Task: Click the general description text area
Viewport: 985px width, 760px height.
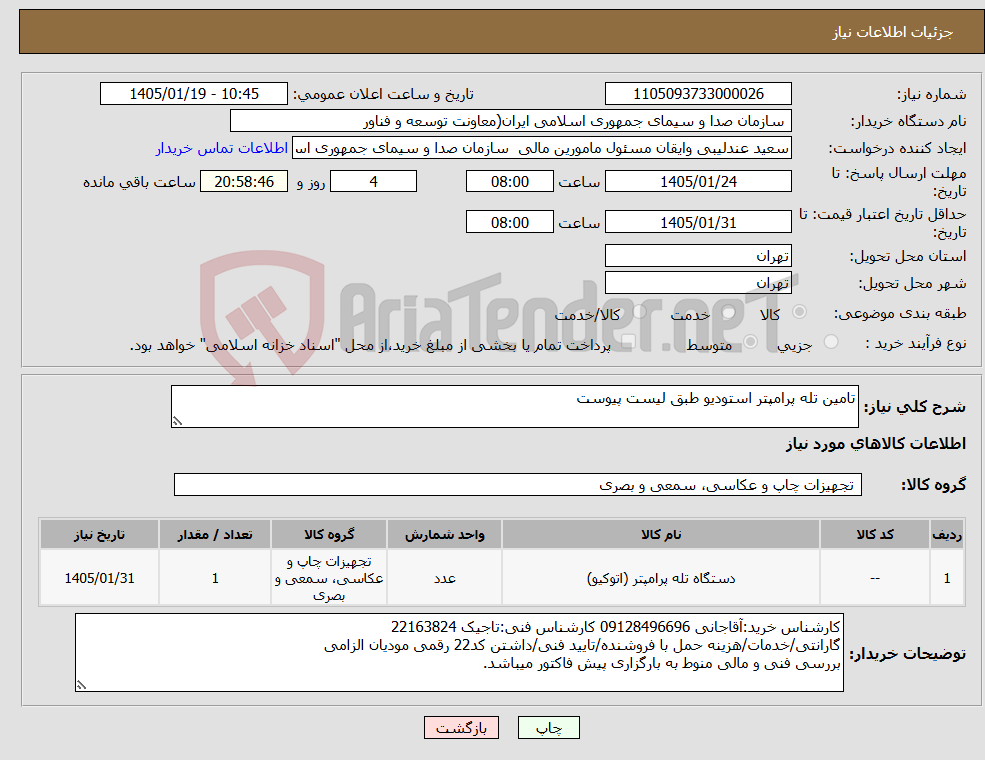Action: coord(514,406)
